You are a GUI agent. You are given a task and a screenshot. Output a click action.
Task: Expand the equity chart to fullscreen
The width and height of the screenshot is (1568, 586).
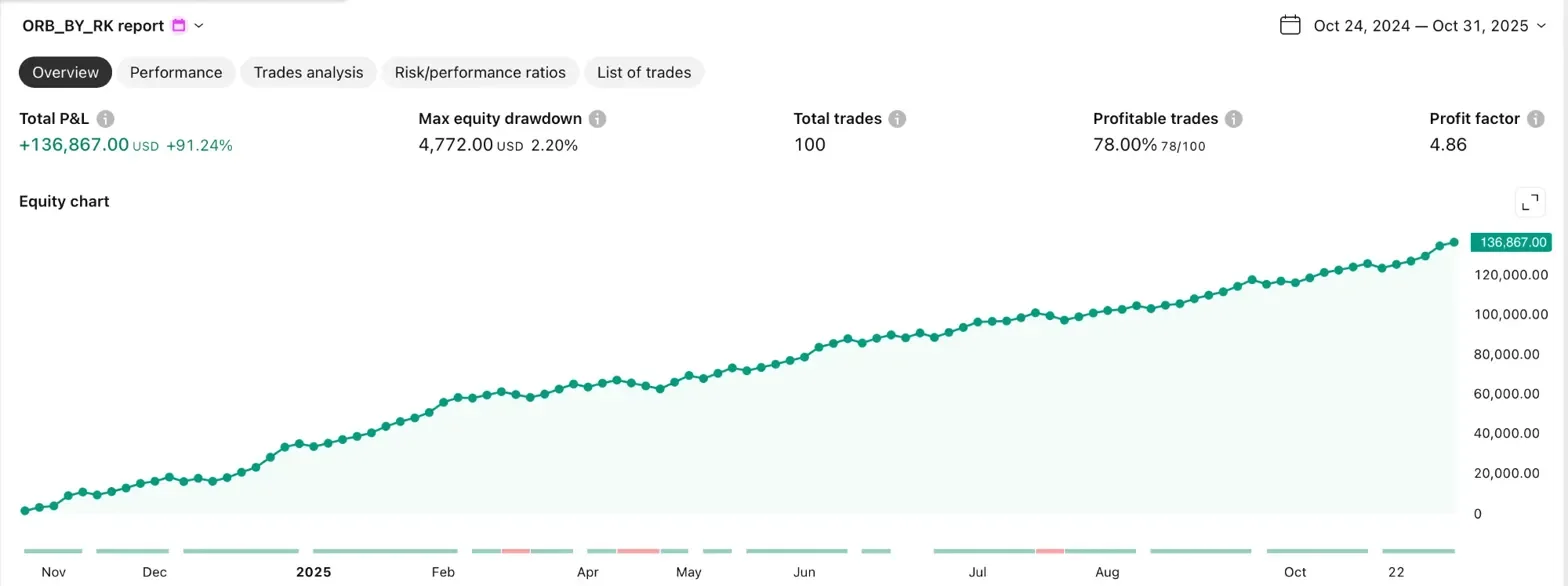[x=1530, y=203]
